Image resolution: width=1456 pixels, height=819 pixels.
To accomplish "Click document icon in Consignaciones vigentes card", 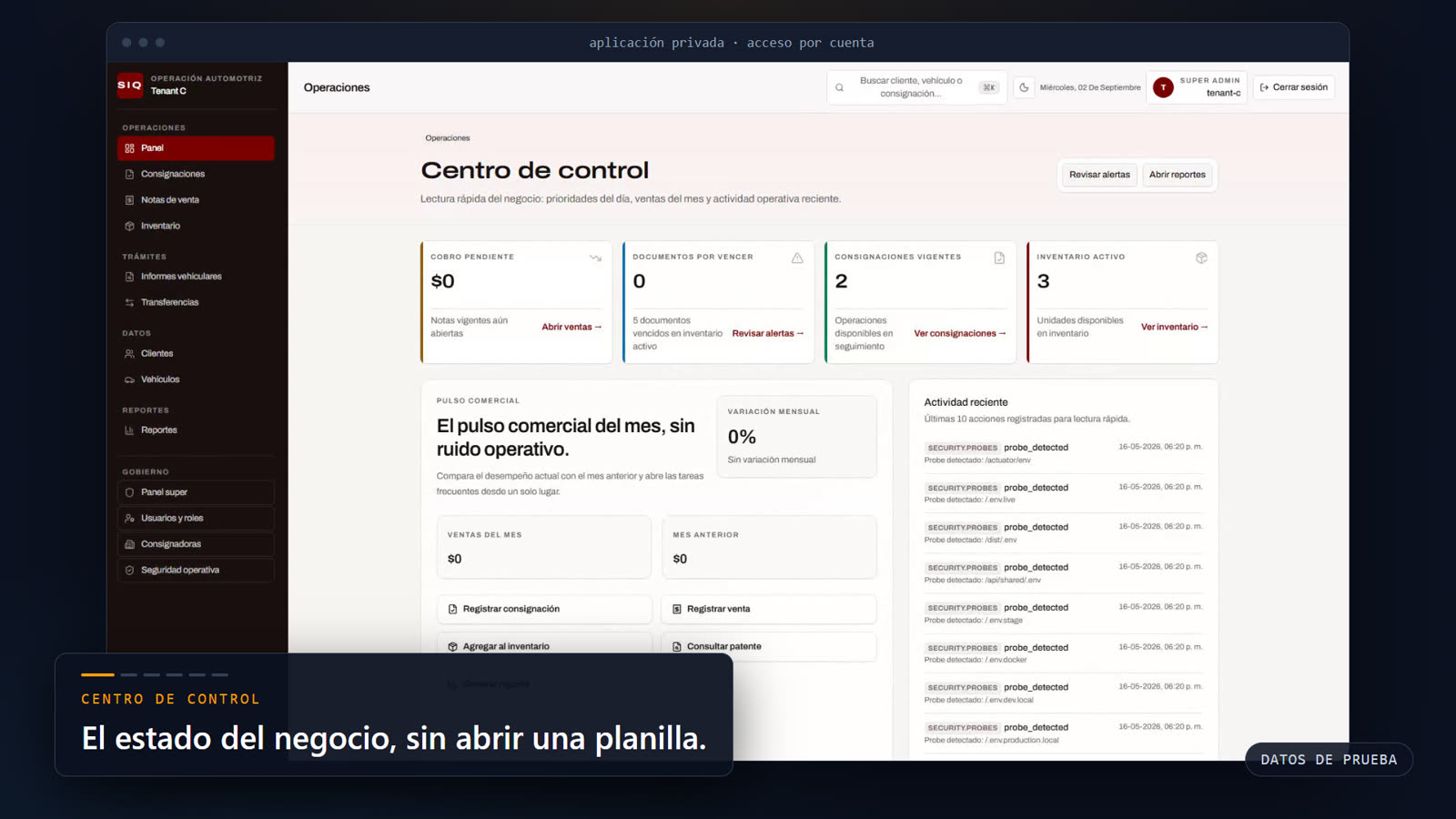I will (999, 258).
